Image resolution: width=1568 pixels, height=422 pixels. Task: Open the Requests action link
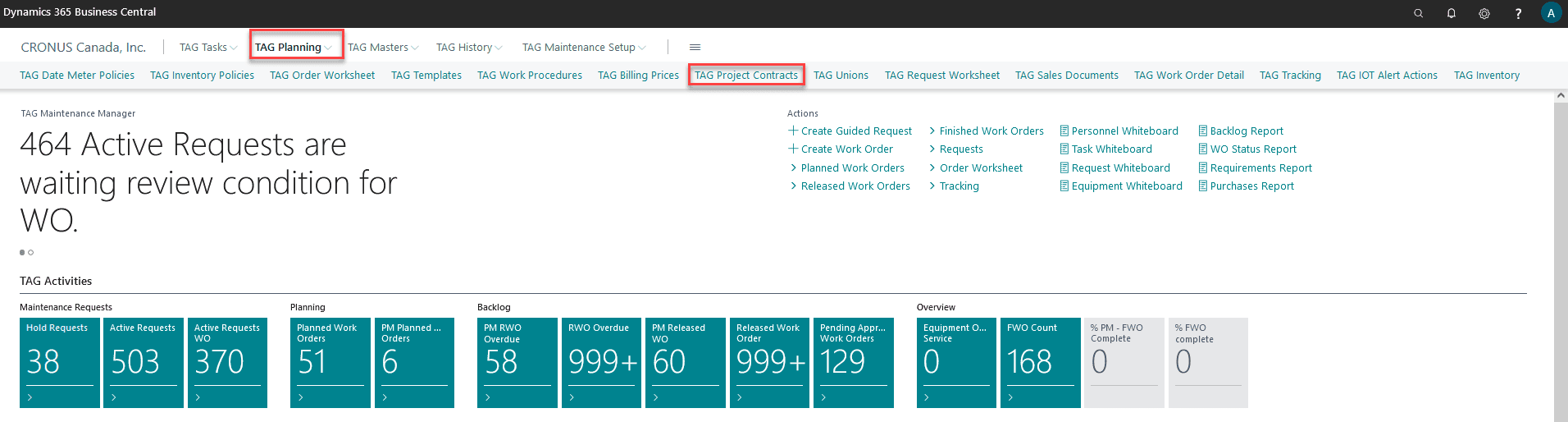[x=961, y=149]
